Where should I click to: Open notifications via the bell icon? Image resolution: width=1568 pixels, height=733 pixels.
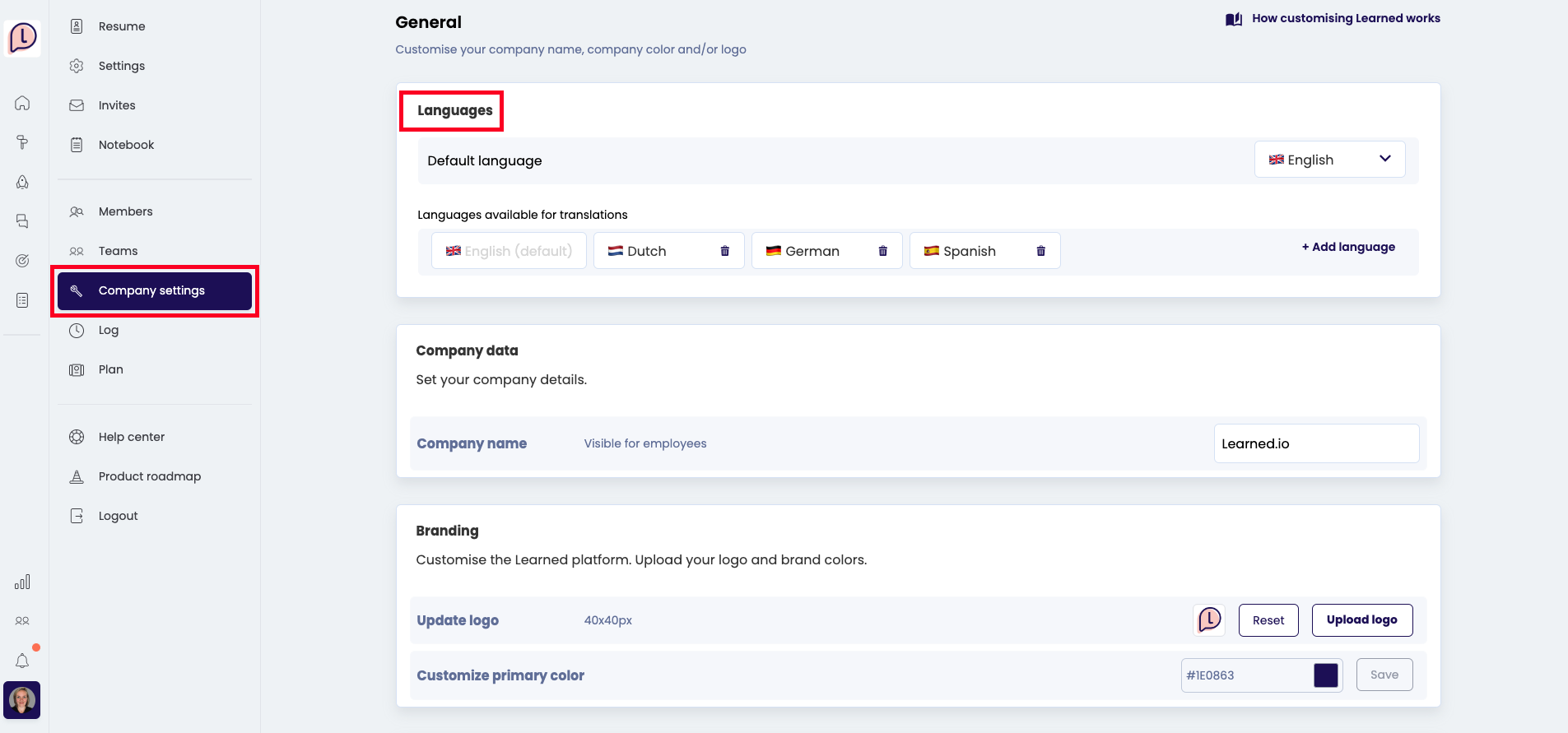click(22, 661)
